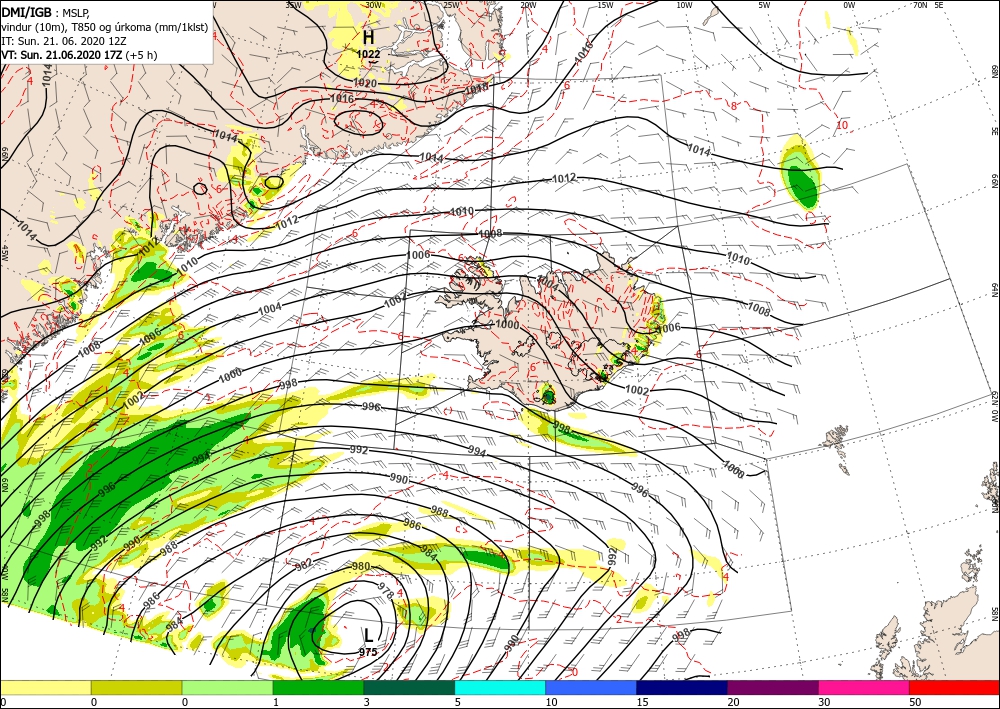Select the navy 15–20 mm legend swatch

[x=682, y=687]
